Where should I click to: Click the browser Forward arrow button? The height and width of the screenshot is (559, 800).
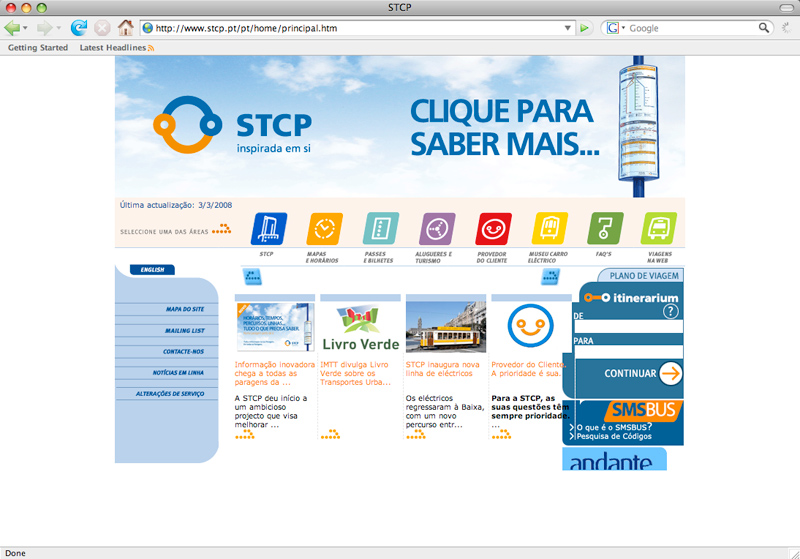coord(45,28)
